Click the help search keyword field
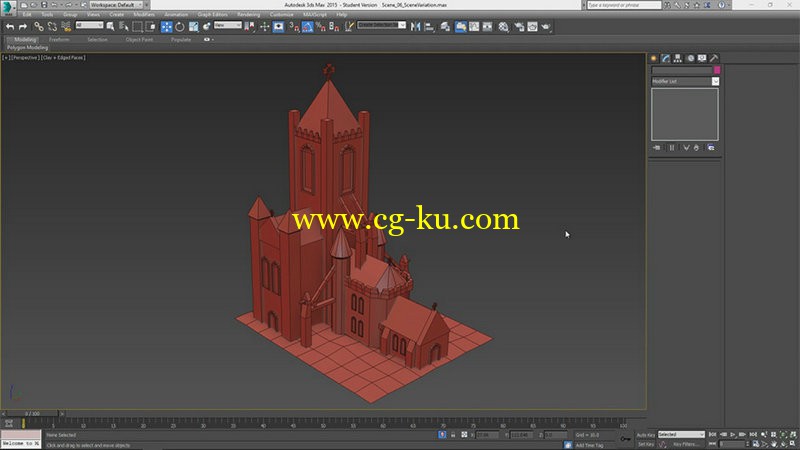 (x=623, y=5)
